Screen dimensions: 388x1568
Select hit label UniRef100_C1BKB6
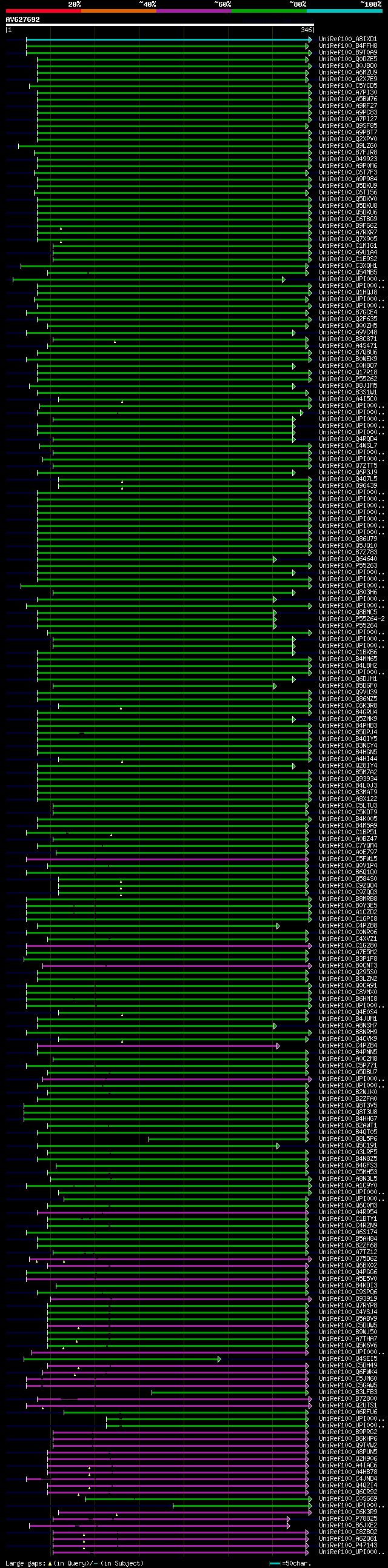tap(348, 653)
